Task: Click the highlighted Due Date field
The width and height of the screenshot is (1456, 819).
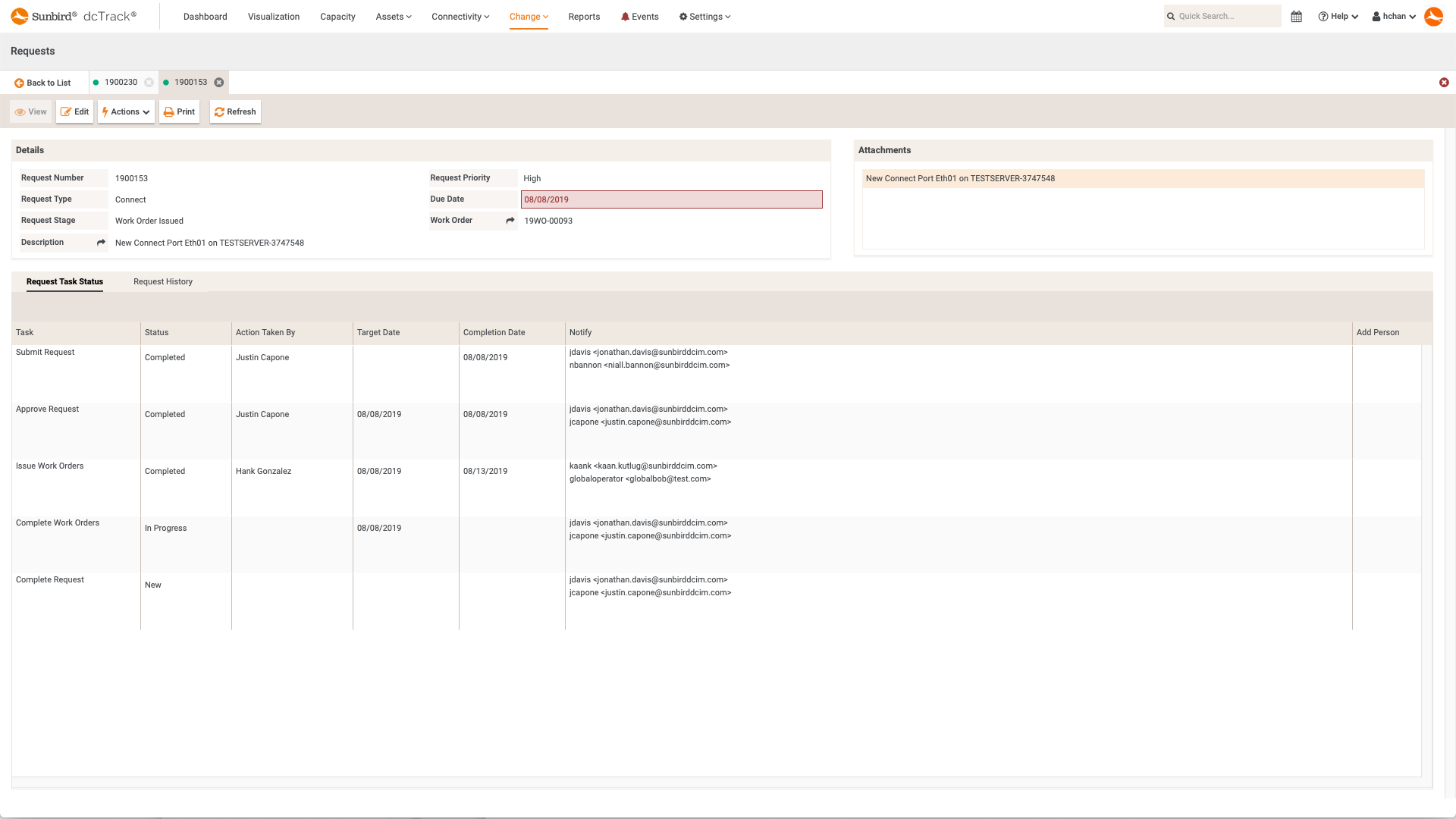Action: click(672, 199)
